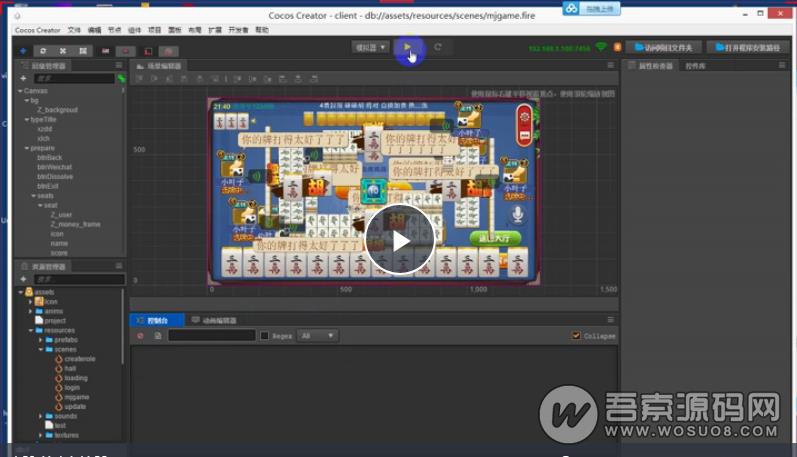Click the hierarchy search field
This screenshot has height=457, width=797.
pyautogui.click(x=74, y=78)
